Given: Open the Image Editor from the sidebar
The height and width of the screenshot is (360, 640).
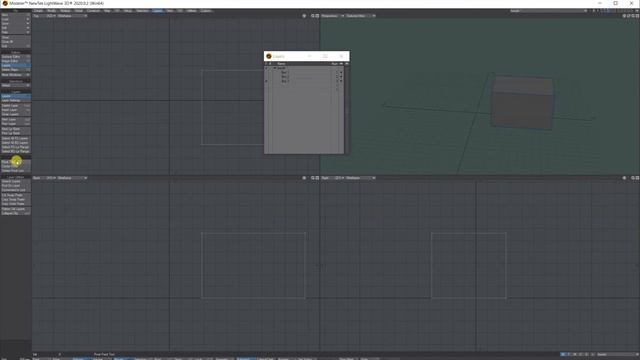Looking at the screenshot, I should click(16, 61).
